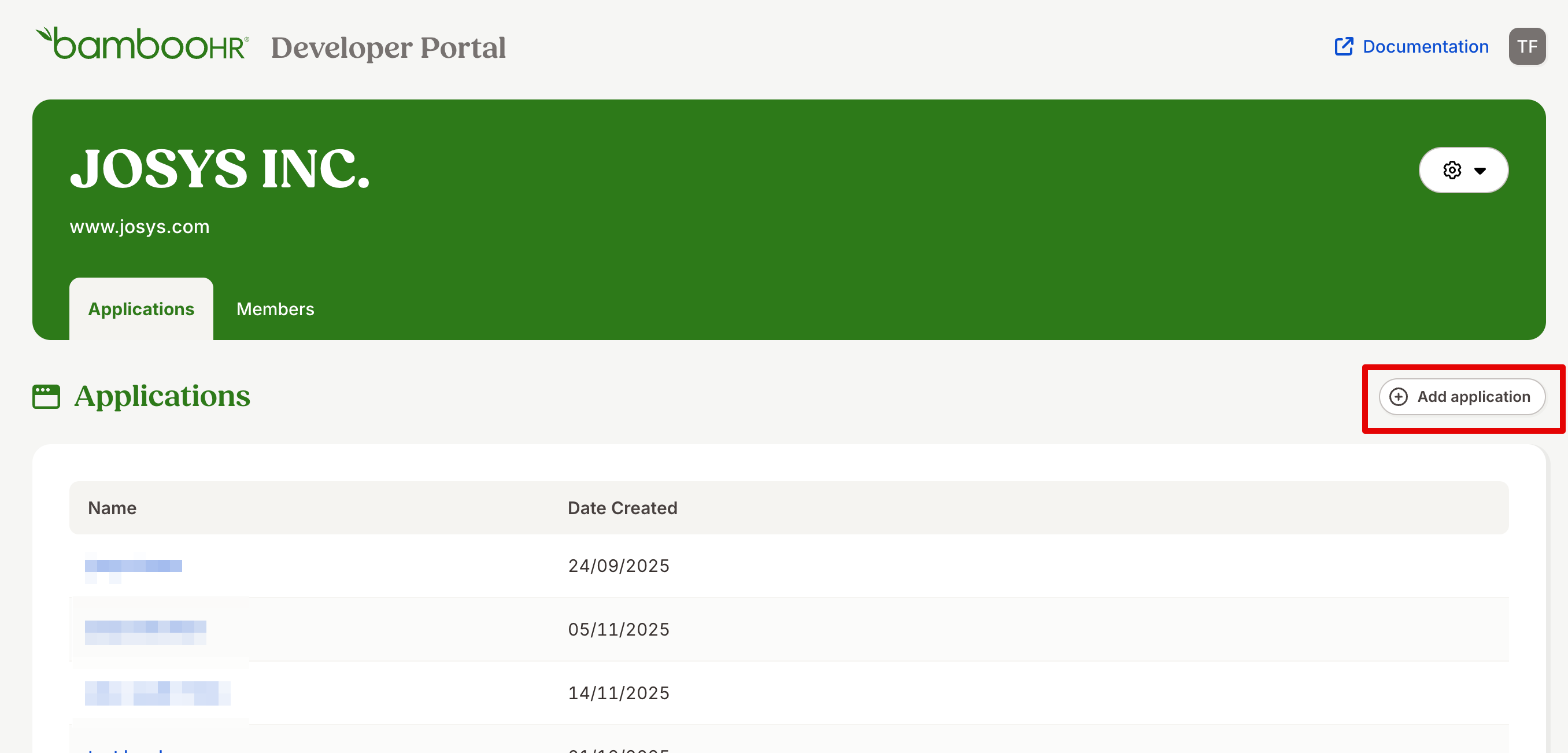1568x753 pixels.
Task: Select the Applications tab
Action: point(141,309)
